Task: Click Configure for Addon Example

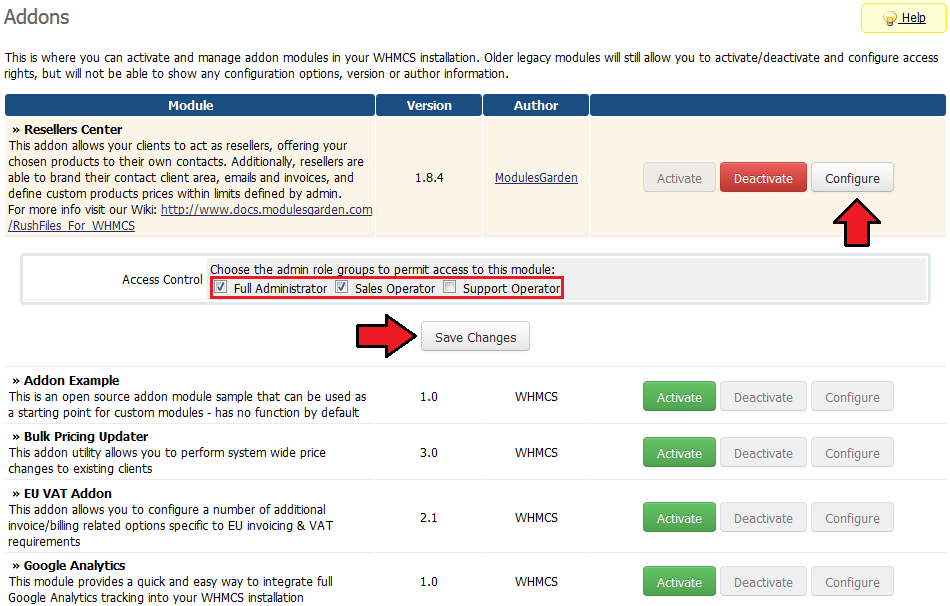Action: click(x=852, y=396)
